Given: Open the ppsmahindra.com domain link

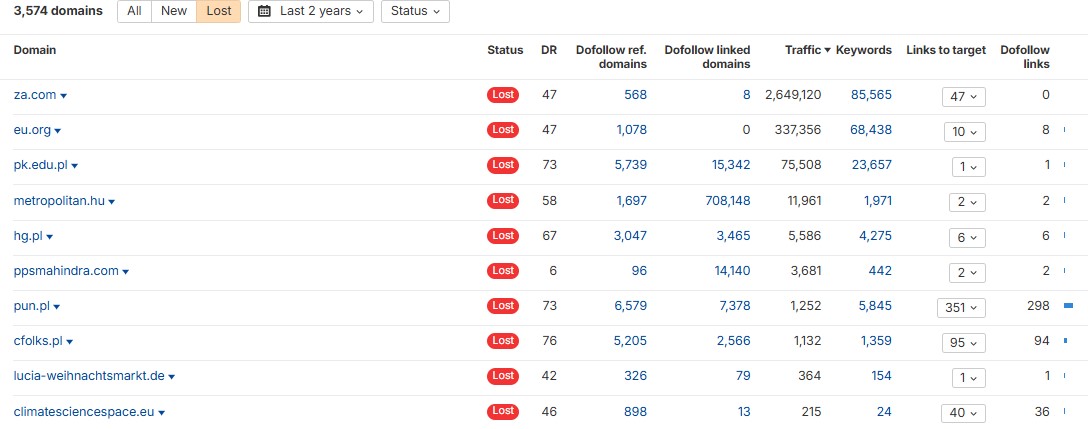Looking at the screenshot, I should click(66, 271).
